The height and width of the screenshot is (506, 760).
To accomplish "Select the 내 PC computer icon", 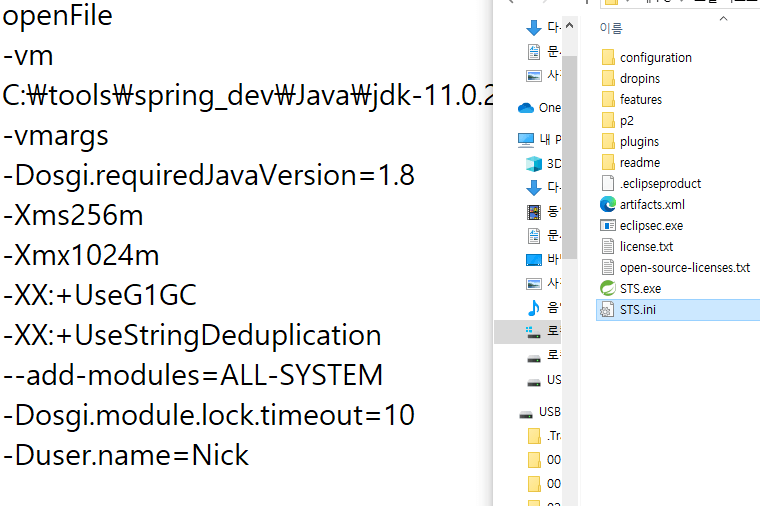I will [x=526, y=140].
